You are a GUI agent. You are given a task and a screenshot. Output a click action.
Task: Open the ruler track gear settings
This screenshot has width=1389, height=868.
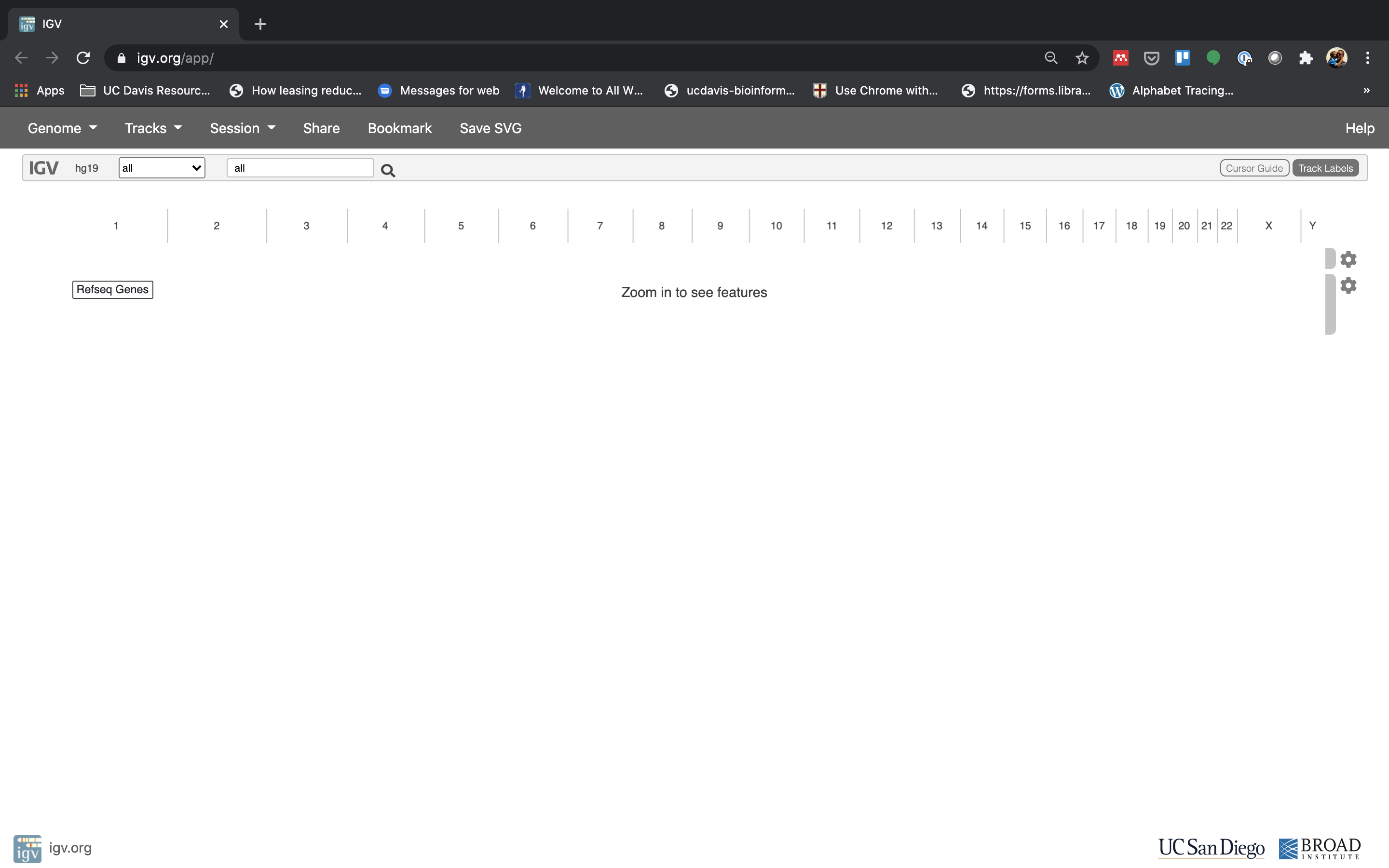[x=1349, y=259]
